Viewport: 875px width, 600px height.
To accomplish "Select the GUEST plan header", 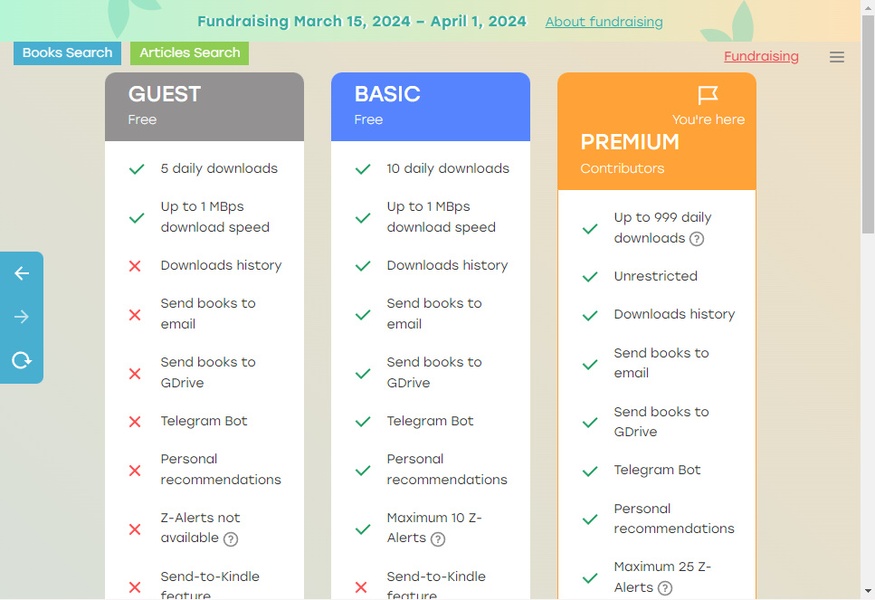I will 204,106.
